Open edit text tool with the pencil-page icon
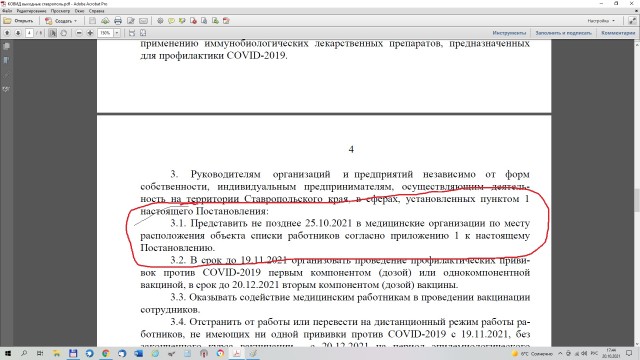Viewport: 640px width, 360px height. click(x=131, y=21)
